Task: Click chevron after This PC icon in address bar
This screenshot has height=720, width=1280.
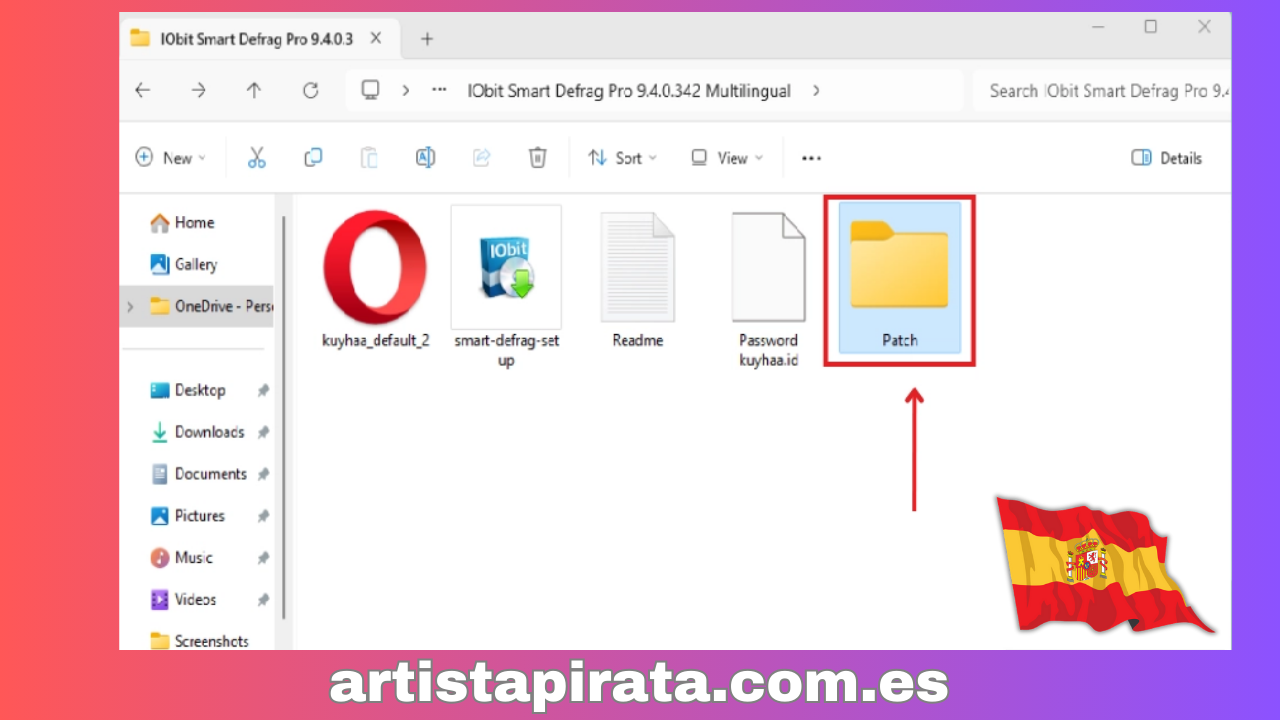Action: pos(405,90)
